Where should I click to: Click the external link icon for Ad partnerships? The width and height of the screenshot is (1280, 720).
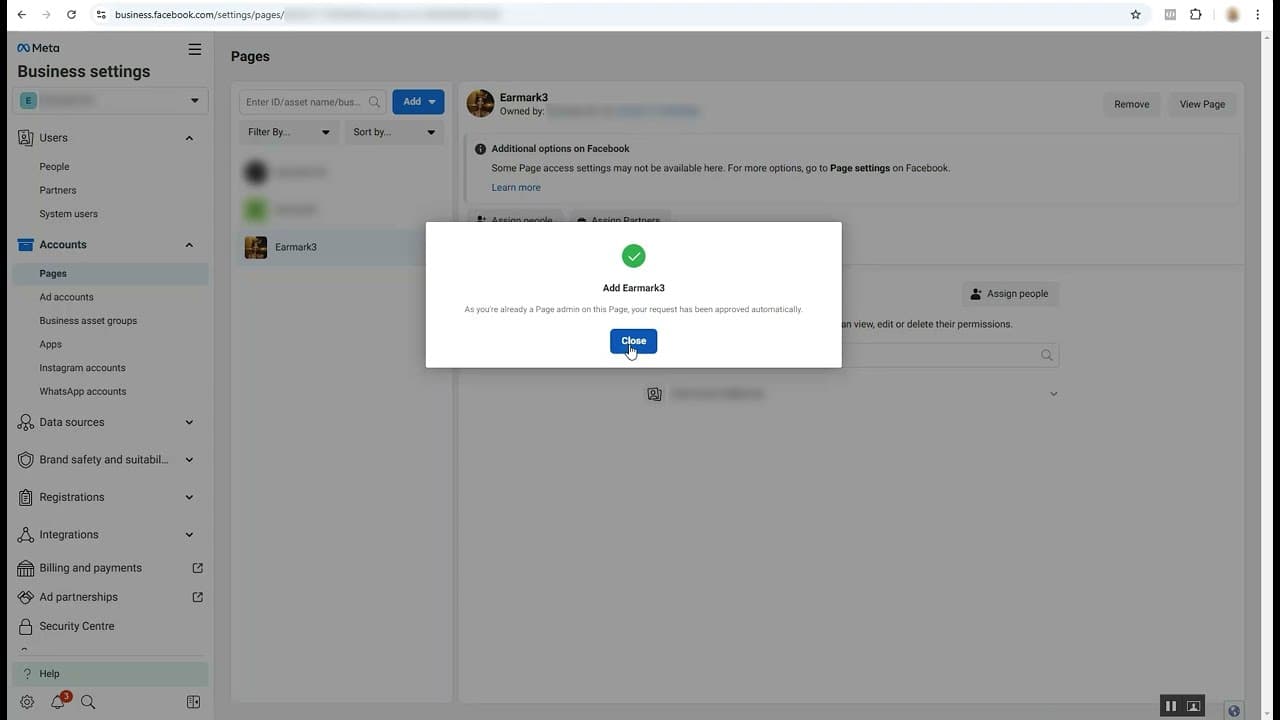[x=197, y=597]
